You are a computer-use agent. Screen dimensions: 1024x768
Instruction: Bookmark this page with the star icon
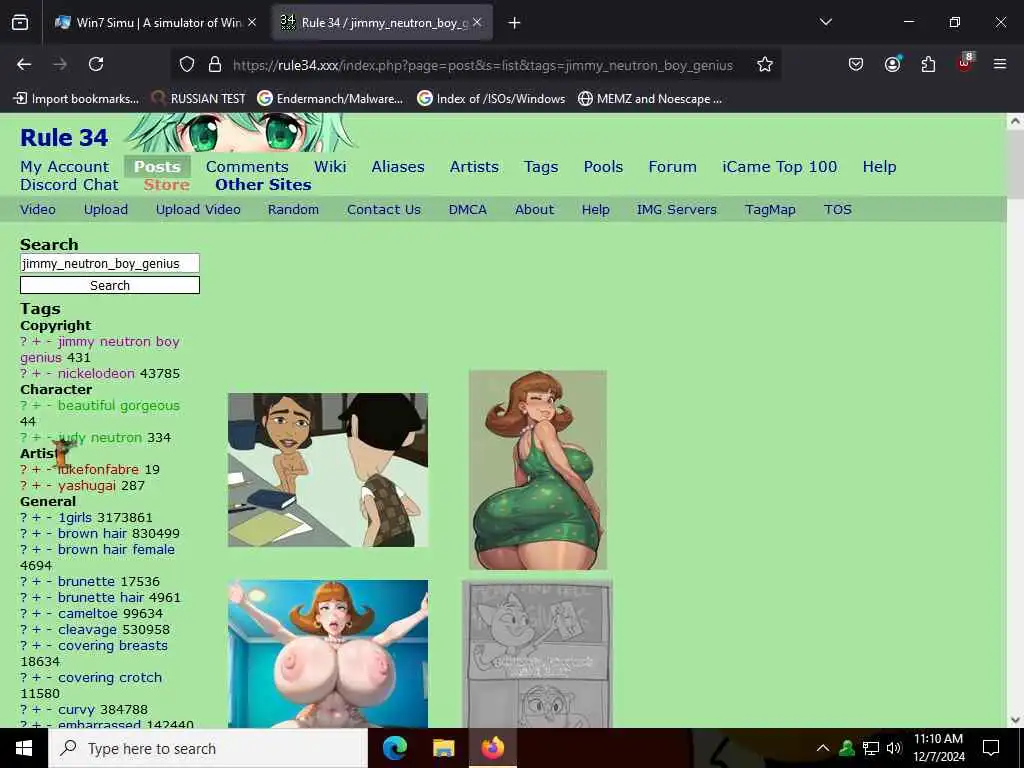tap(765, 64)
